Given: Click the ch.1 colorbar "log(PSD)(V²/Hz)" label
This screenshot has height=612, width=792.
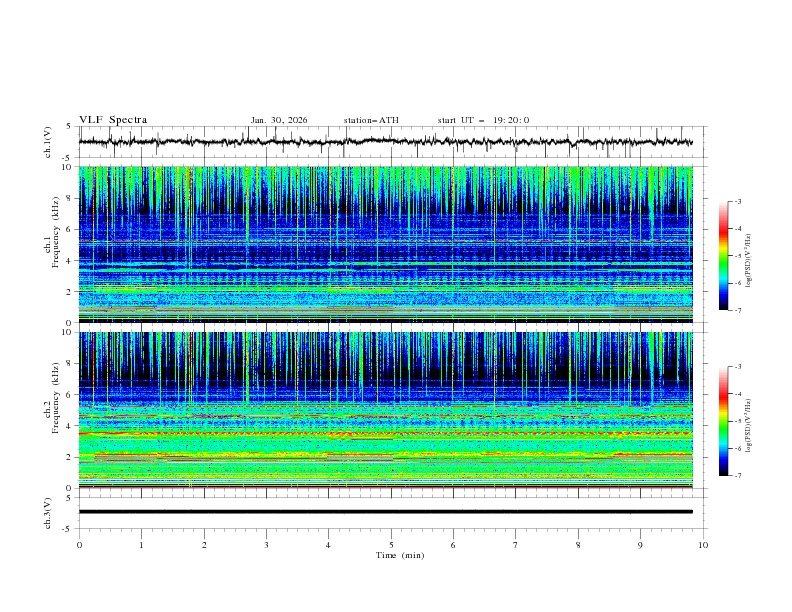Looking at the screenshot, I should coord(750,261).
